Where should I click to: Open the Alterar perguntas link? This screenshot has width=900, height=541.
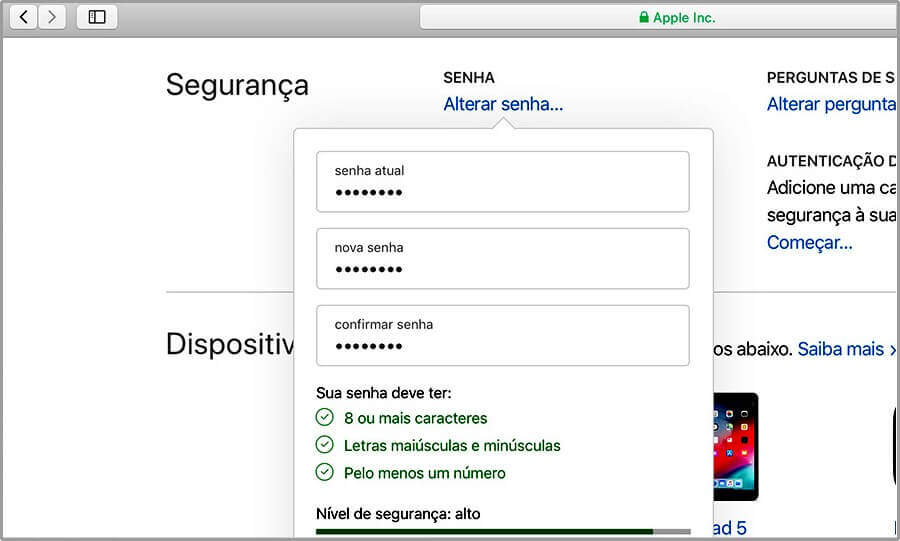click(831, 104)
